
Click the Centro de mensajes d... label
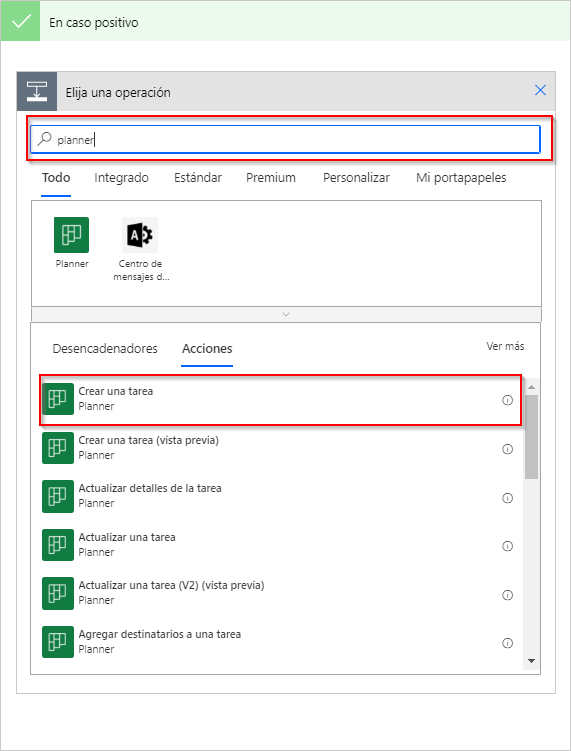click(x=140, y=270)
